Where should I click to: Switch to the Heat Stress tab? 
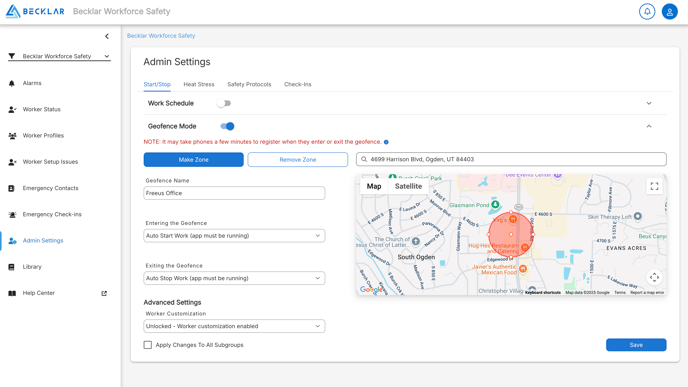199,84
